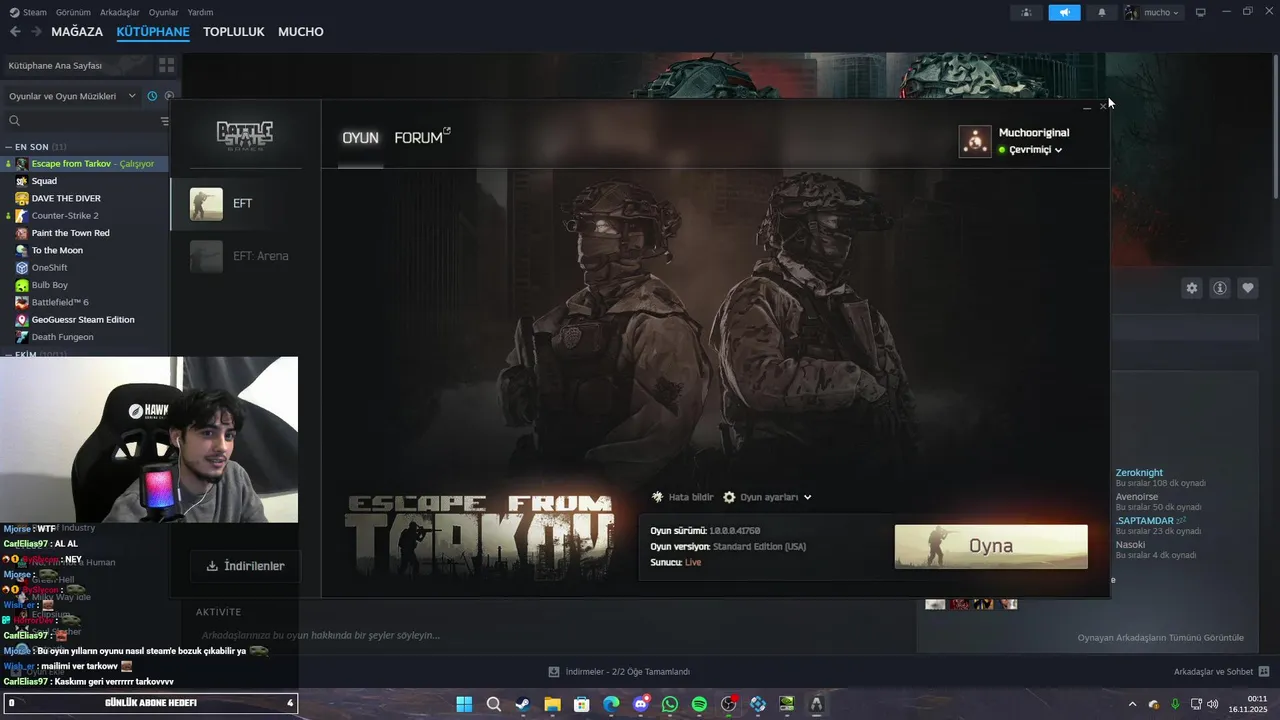Open Microsoft Edge from the taskbar

[611, 704]
